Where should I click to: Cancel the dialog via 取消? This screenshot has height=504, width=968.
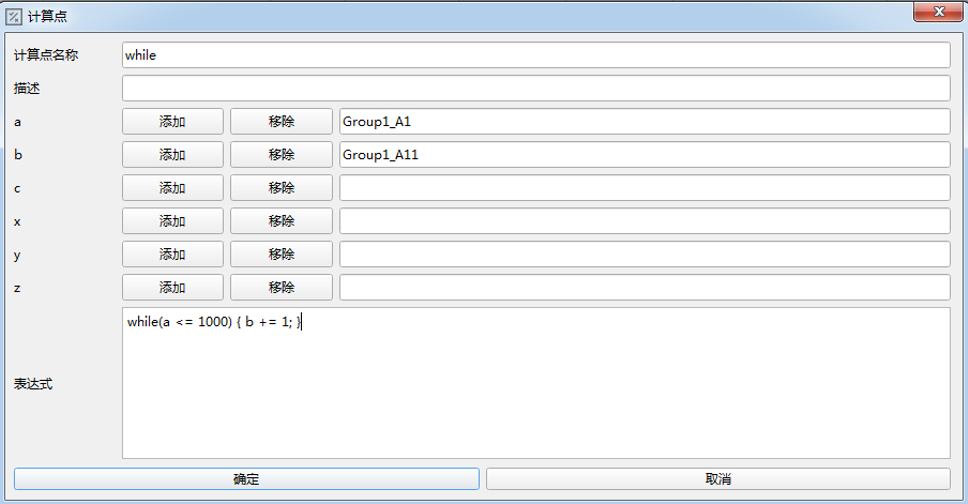tap(718, 479)
